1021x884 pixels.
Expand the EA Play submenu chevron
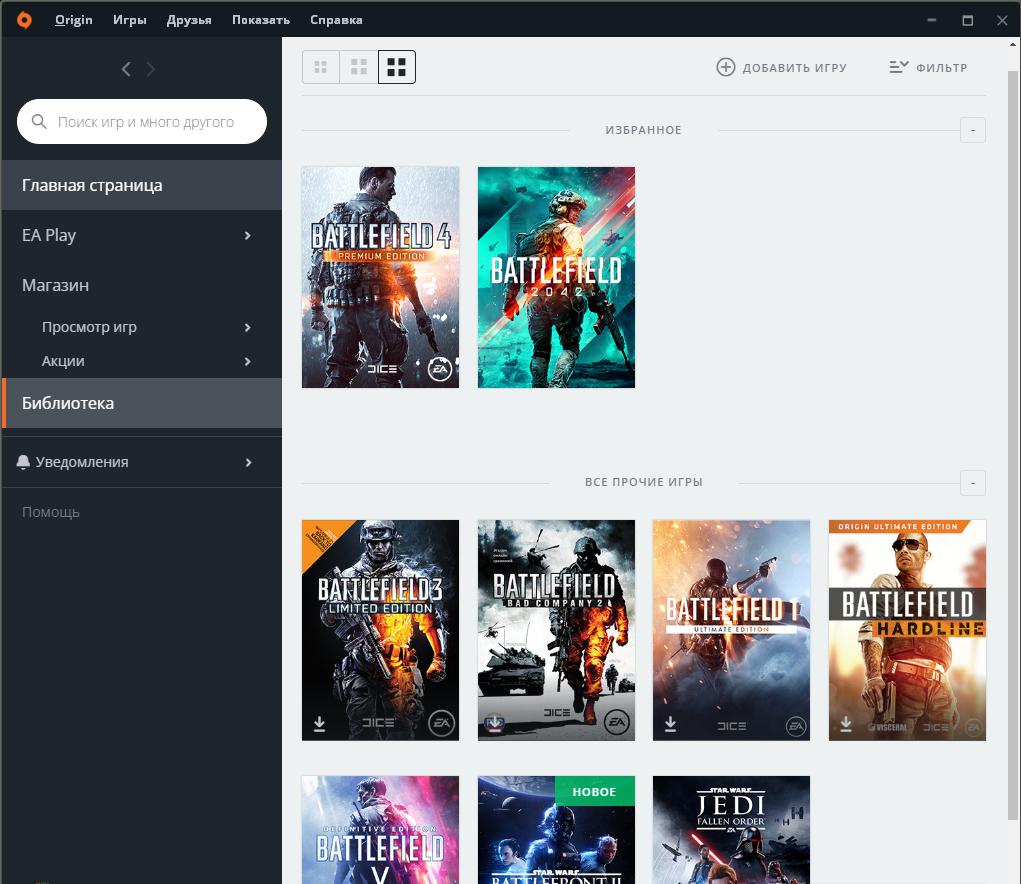tap(247, 236)
